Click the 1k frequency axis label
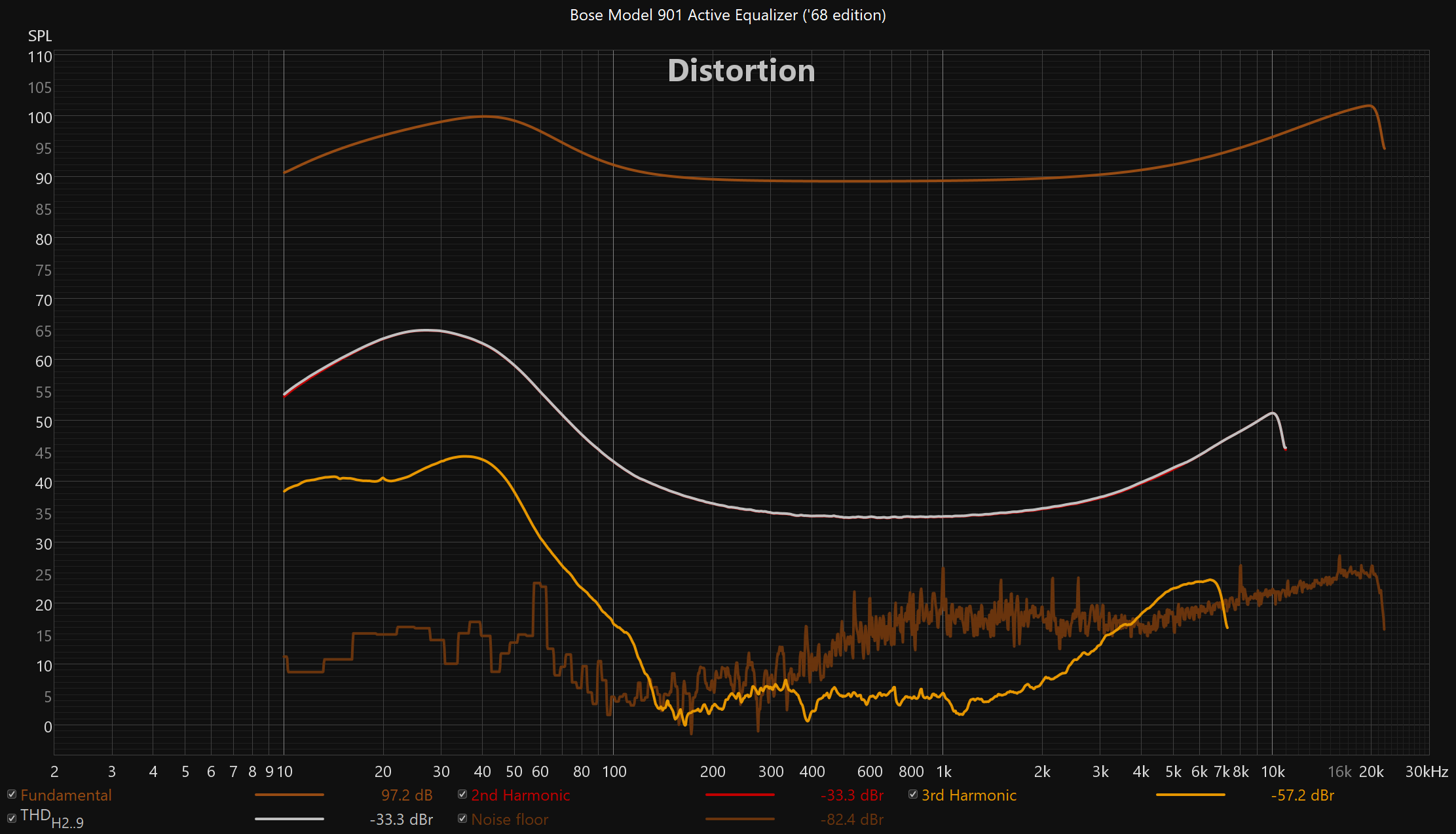The image size is (1456, 834). tap(943, 772)
